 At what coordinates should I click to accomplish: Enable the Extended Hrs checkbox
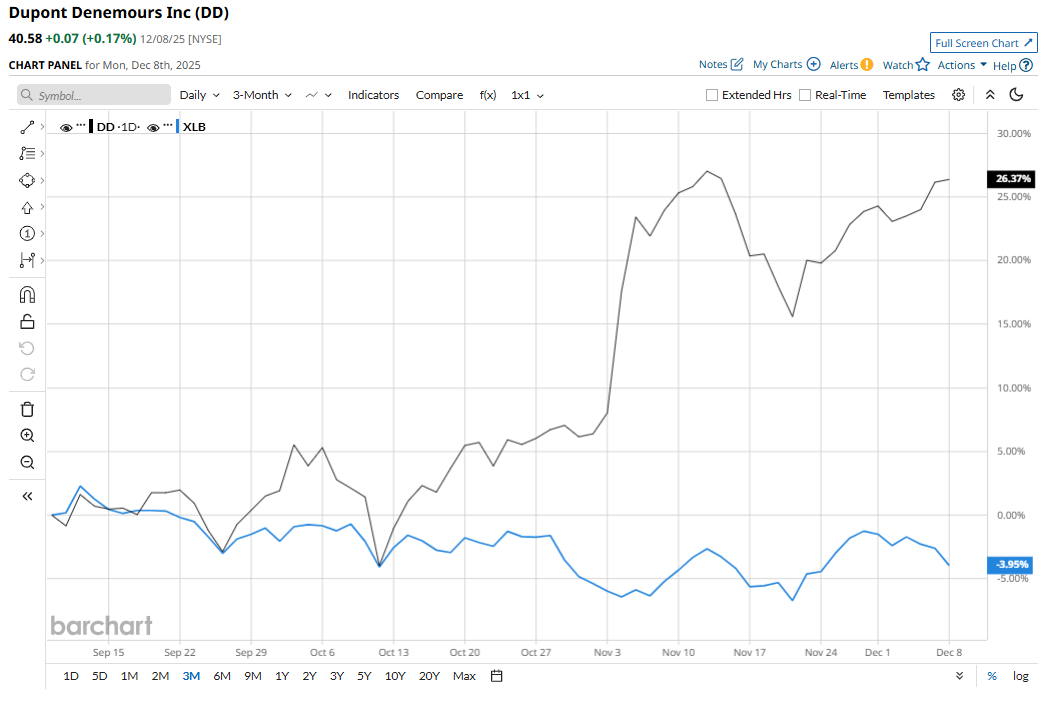tap(712, 95)
